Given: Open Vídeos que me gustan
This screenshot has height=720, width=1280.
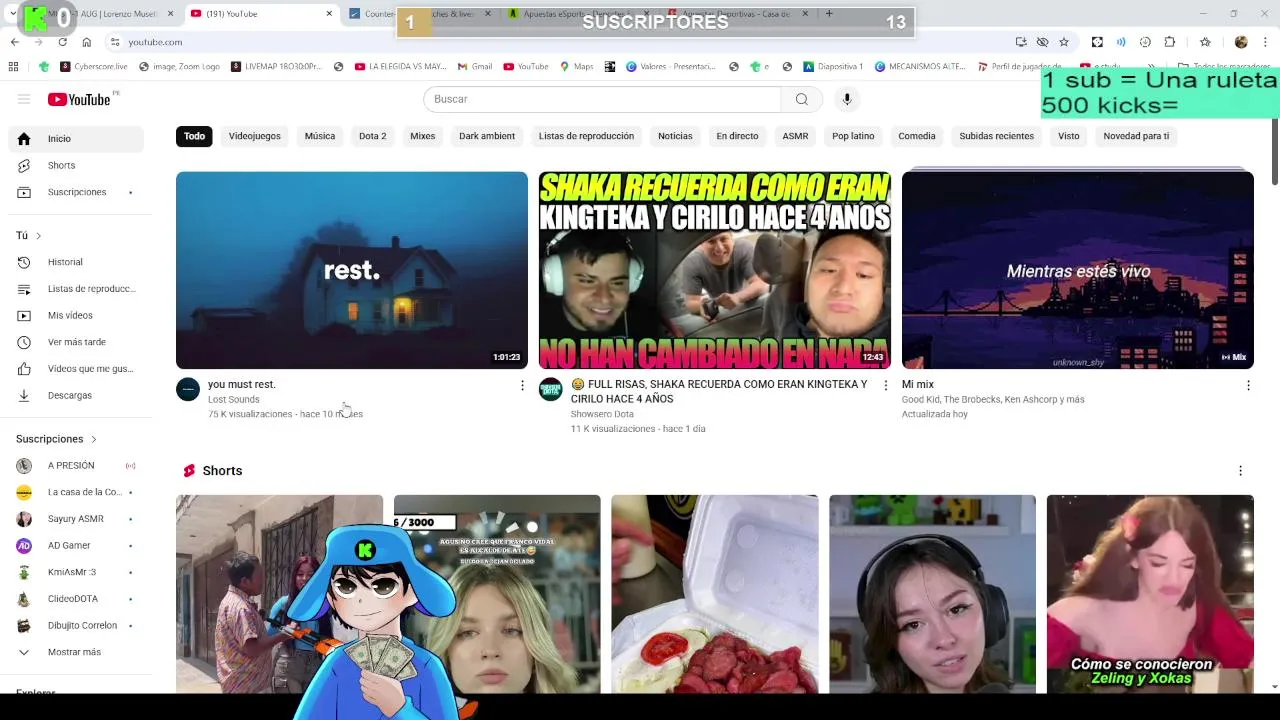Looking at the screenshot, I should pyautogui.click(x=76, y=369).
